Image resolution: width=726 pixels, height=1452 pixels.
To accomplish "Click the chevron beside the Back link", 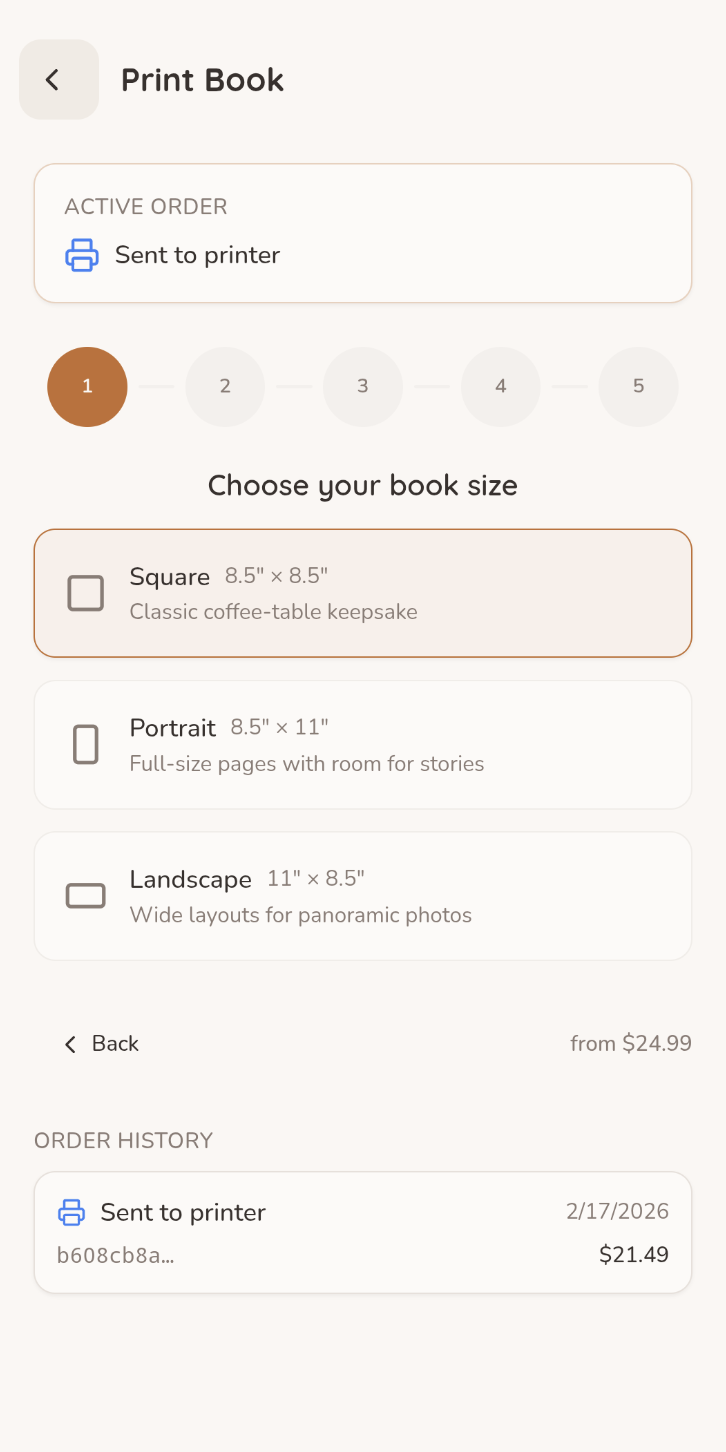I will (x=70, y=1044).
